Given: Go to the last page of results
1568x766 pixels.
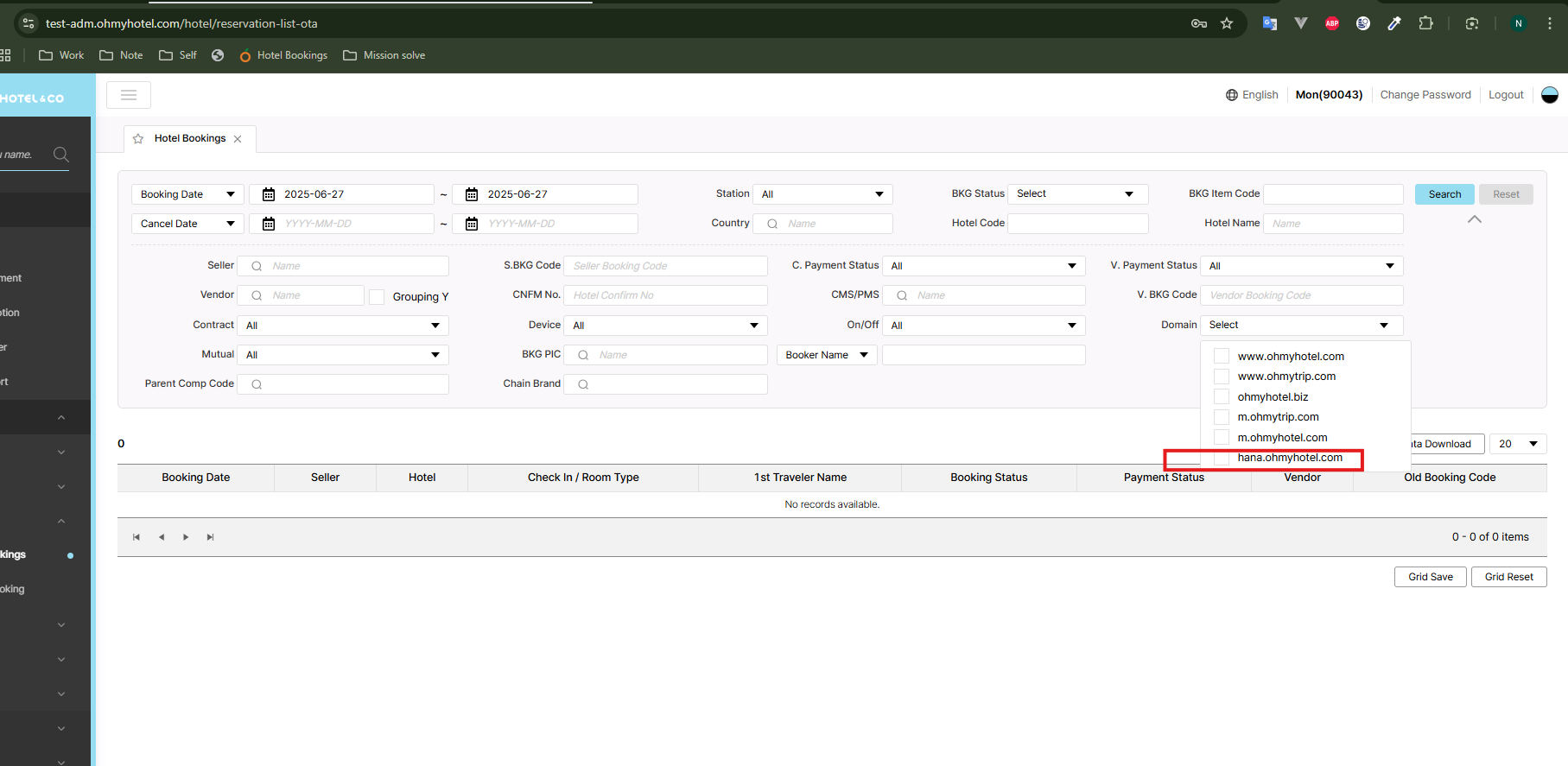Looking at the screenshot, I should coord(210,537).
